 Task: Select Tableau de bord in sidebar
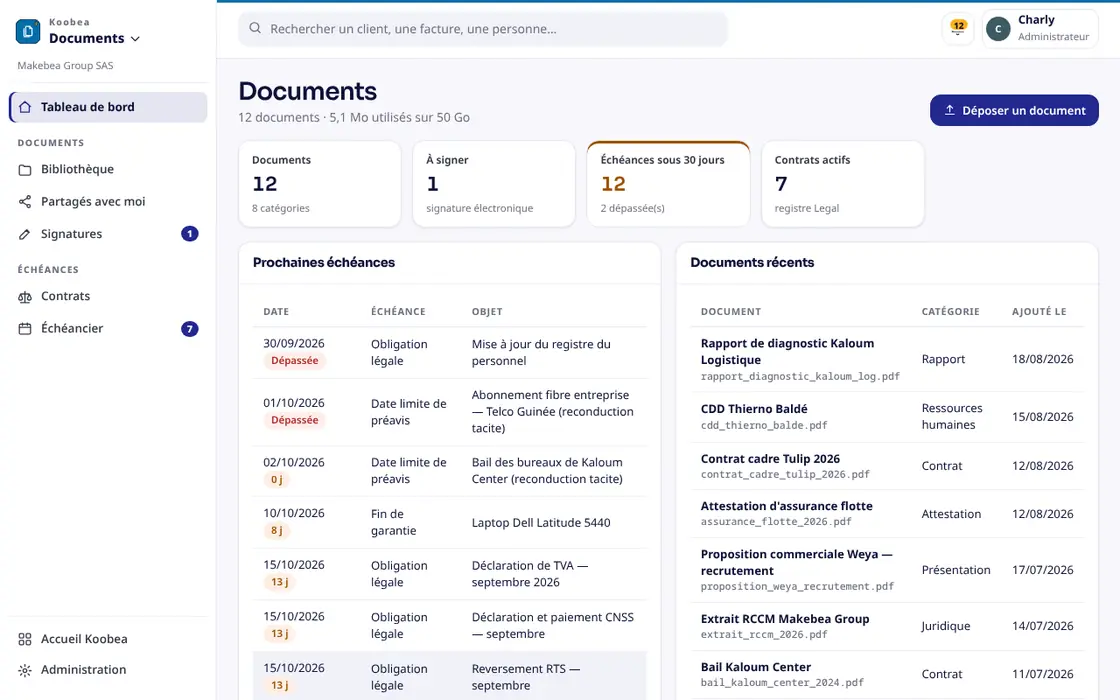click(109, 107)
